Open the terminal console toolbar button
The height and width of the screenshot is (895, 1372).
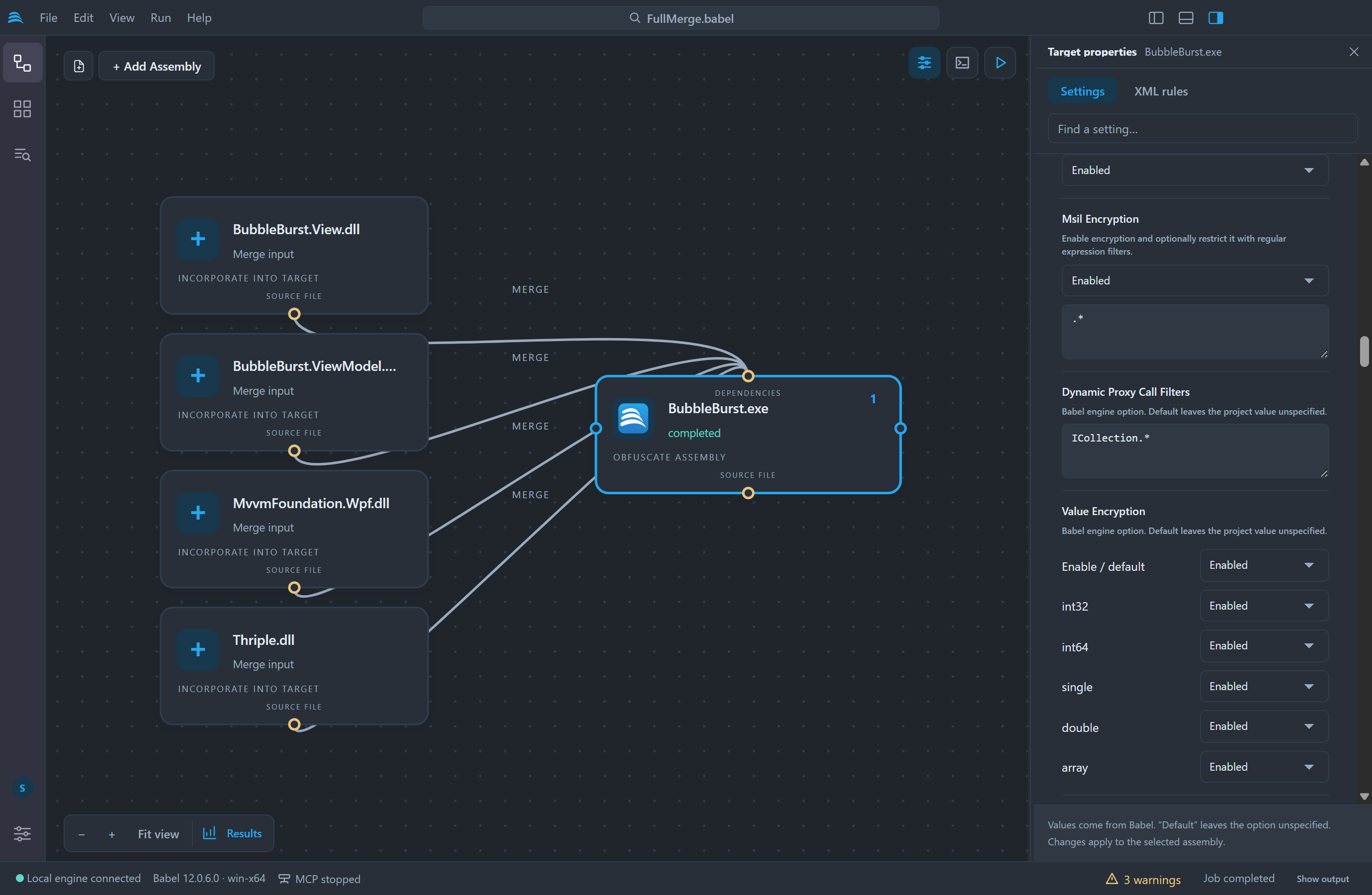[962, 62]
